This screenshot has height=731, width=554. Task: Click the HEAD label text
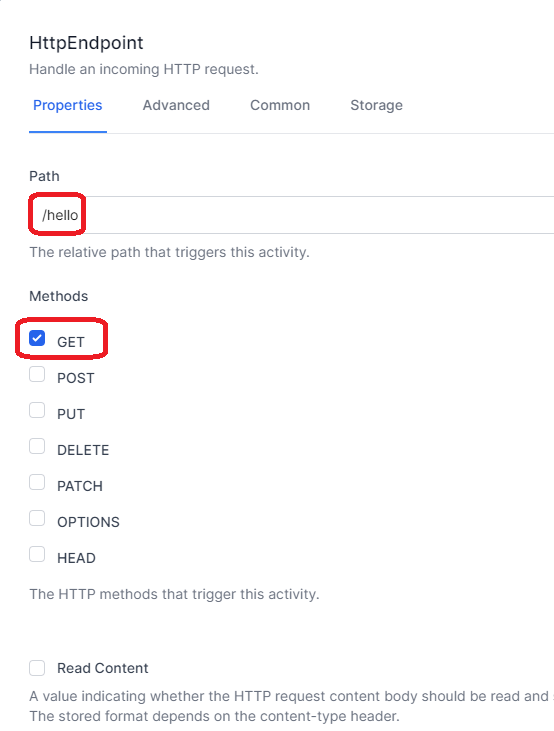coord(76,558)
